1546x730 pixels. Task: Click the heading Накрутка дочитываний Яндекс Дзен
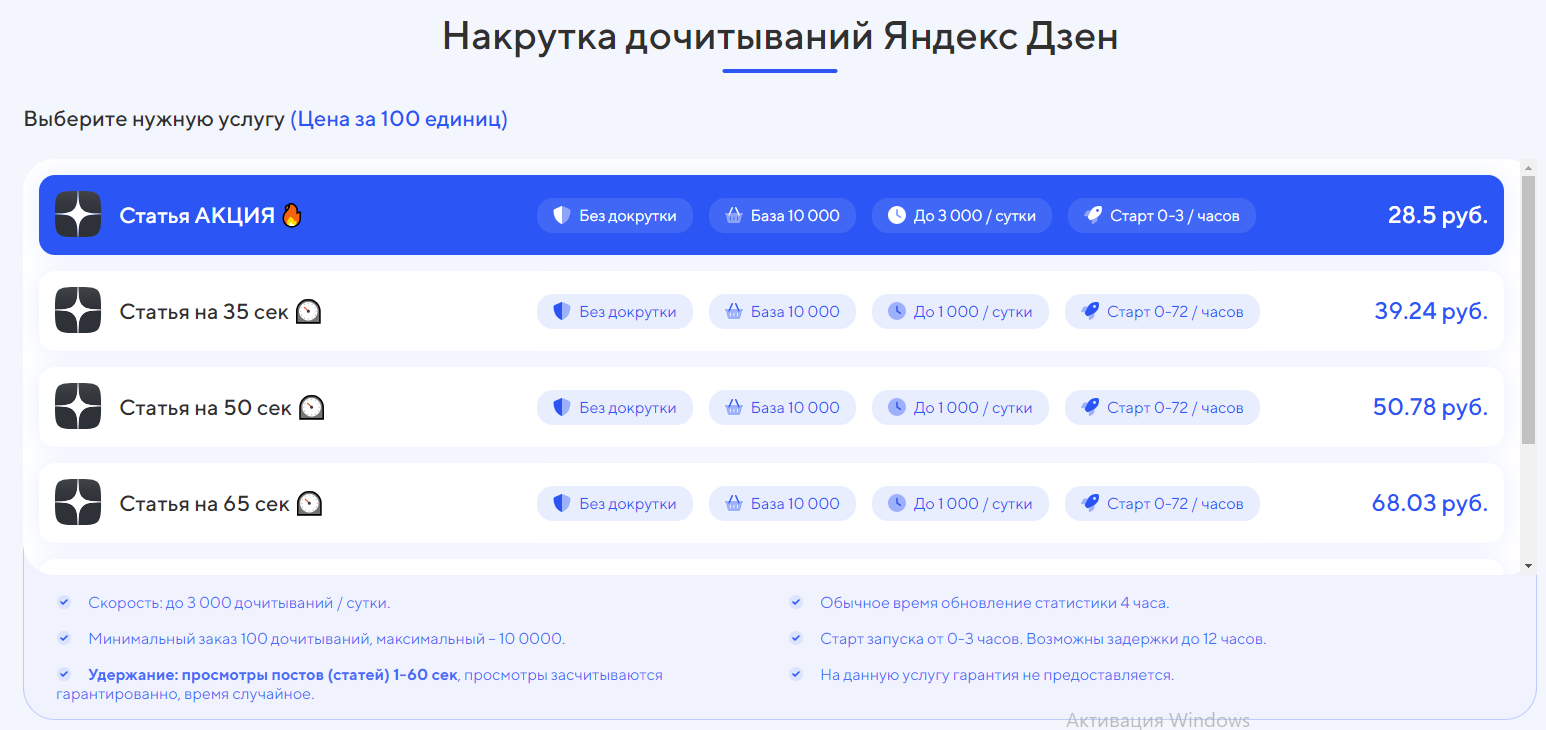pos(780,36)
